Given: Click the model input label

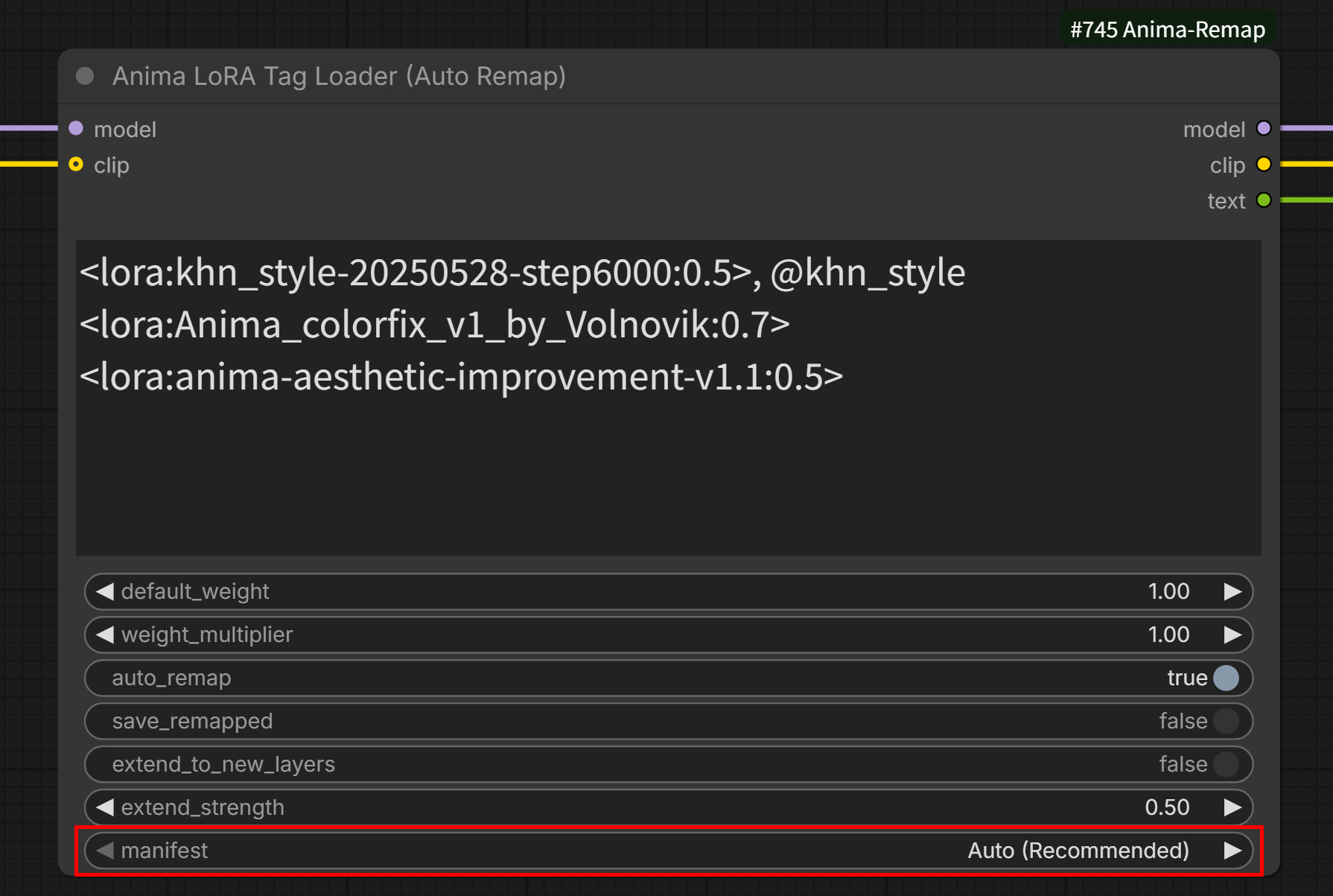Looking at the screenshot, I should pos(125,130).
